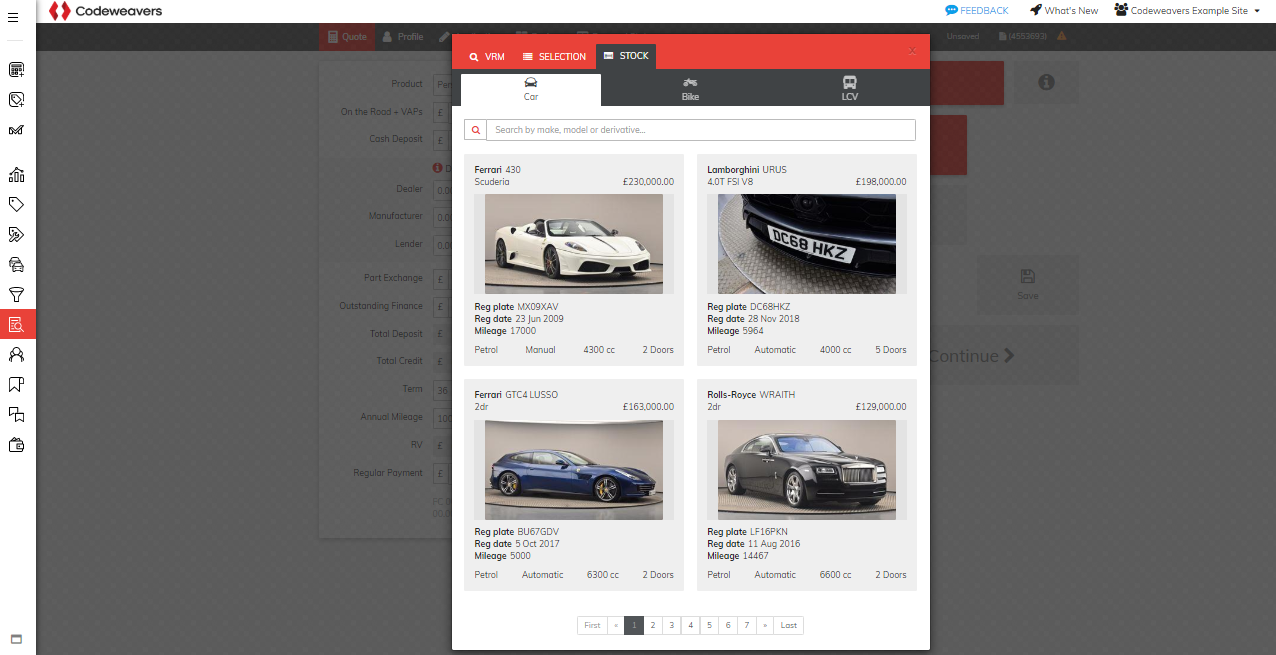The height and width of the screenshot is (655, 1276).
Task: Go to page 6 of stock
Action: (729, 625)
